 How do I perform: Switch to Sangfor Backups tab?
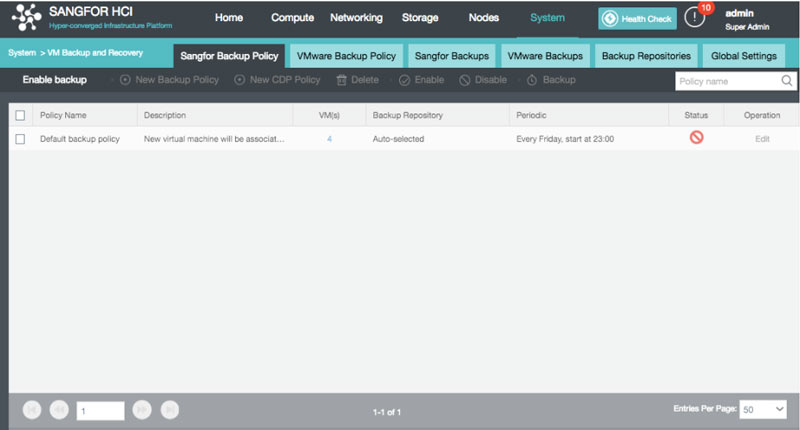tap(452, 56)
